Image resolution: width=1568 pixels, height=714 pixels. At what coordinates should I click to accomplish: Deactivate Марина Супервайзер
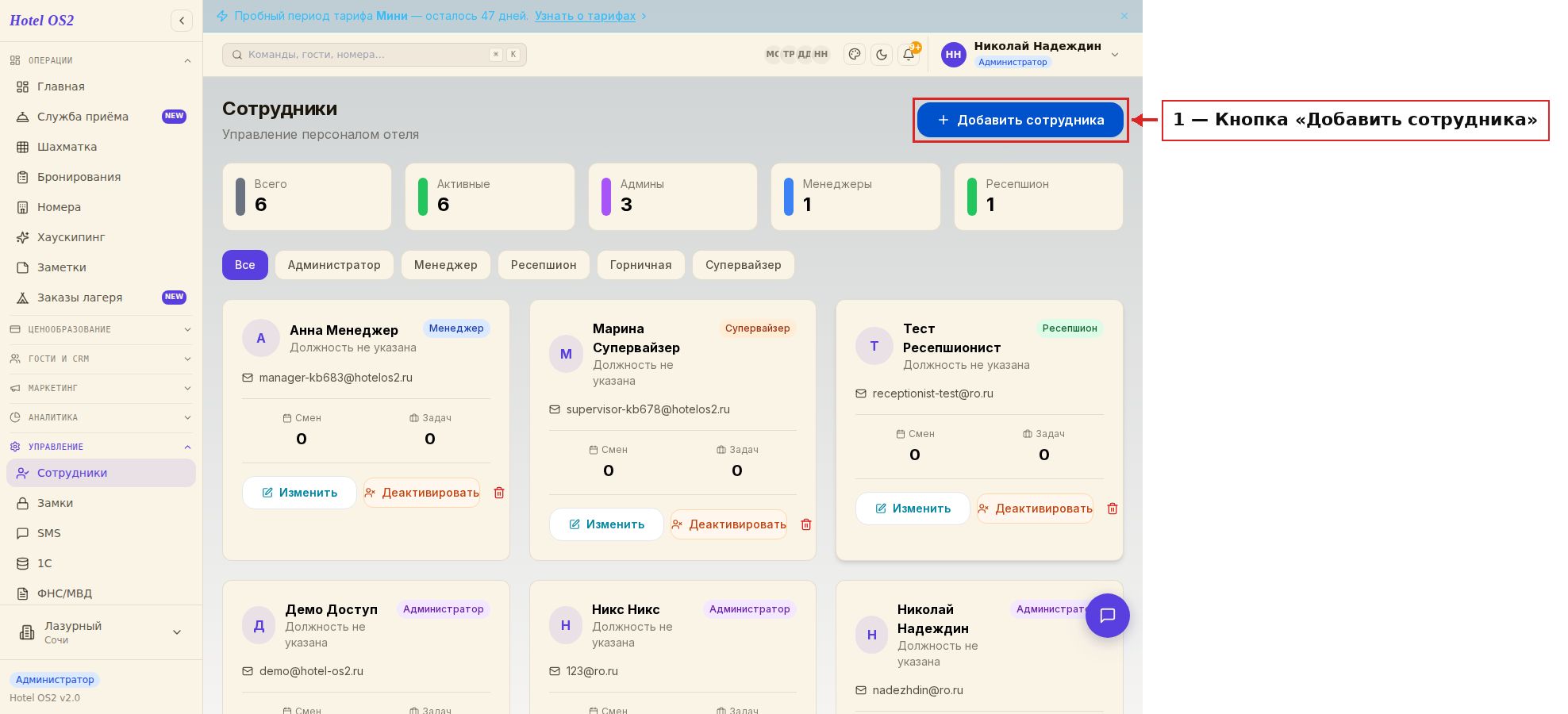(x=728, y=524)
